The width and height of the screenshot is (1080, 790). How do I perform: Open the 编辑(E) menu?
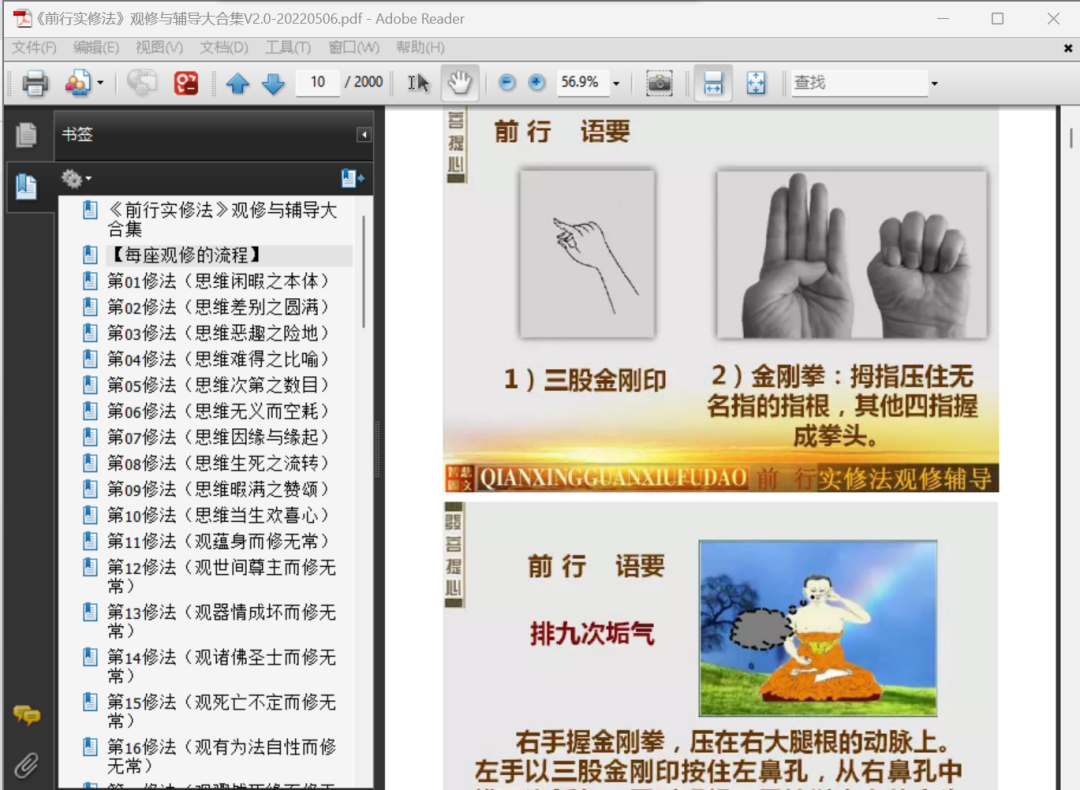pos(96,48)
